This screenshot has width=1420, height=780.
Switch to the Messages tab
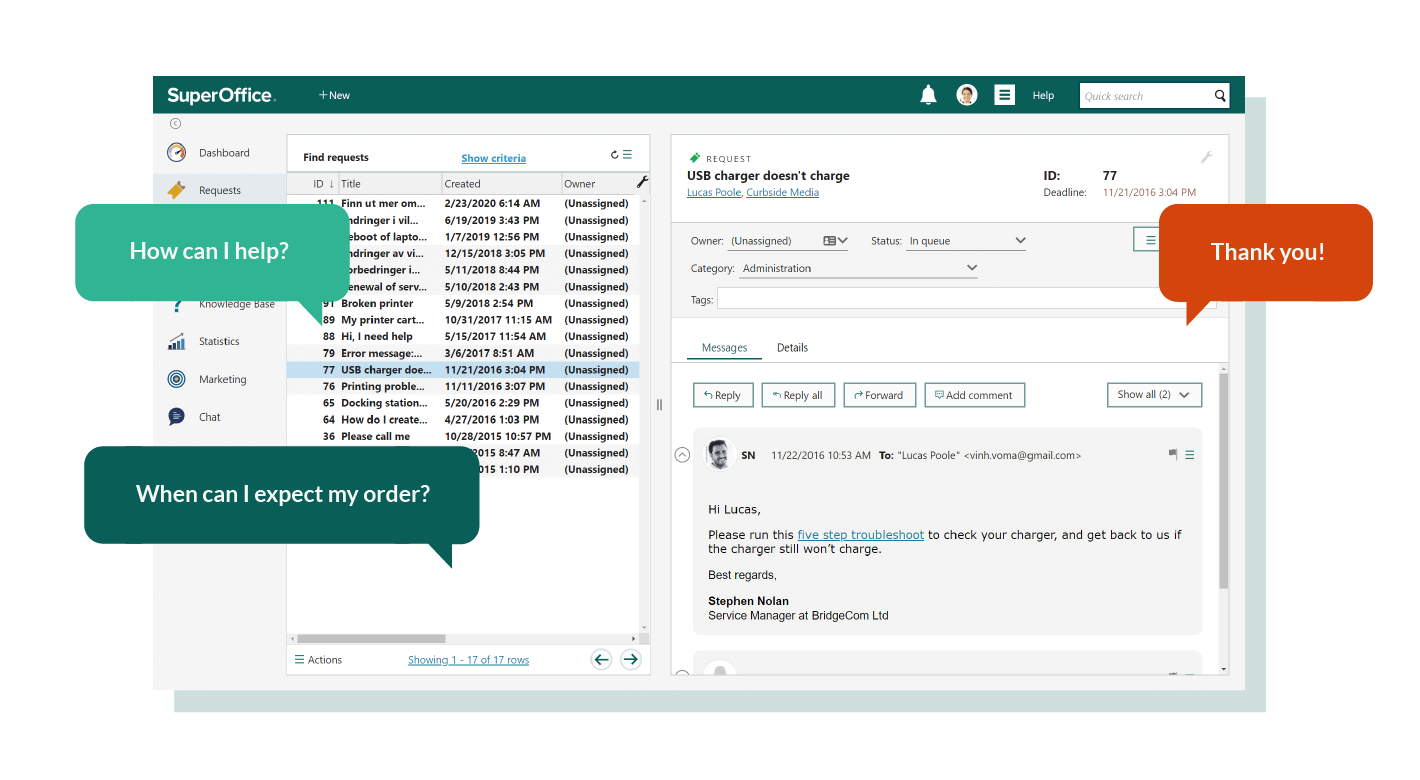[x=724, y=348]
